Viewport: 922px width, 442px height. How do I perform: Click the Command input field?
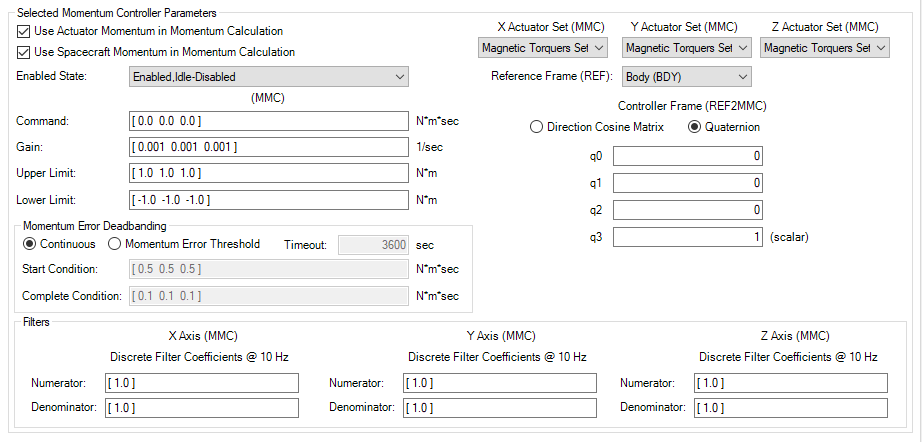[268, 121]
